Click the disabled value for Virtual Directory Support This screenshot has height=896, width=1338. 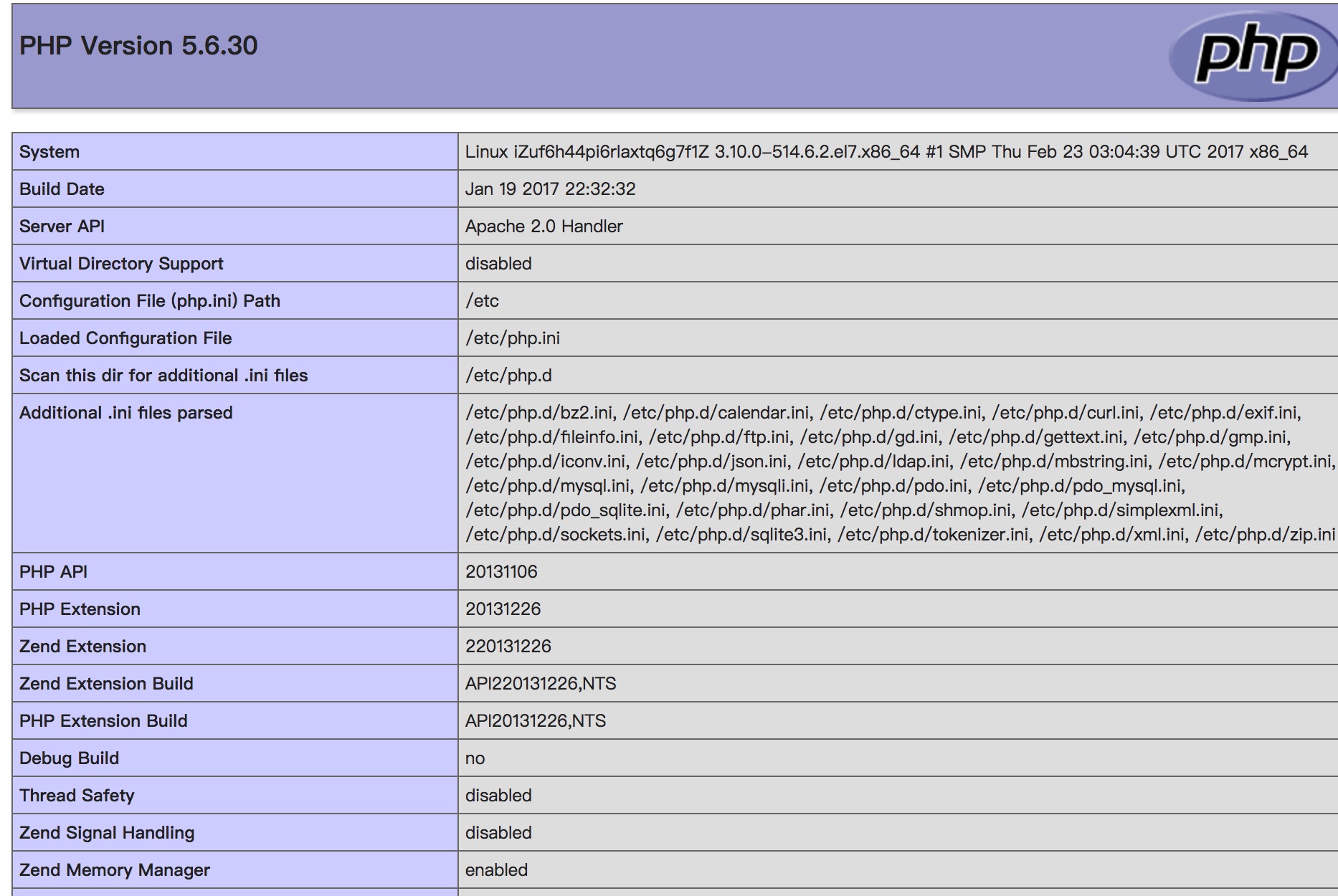pos(498,264)
